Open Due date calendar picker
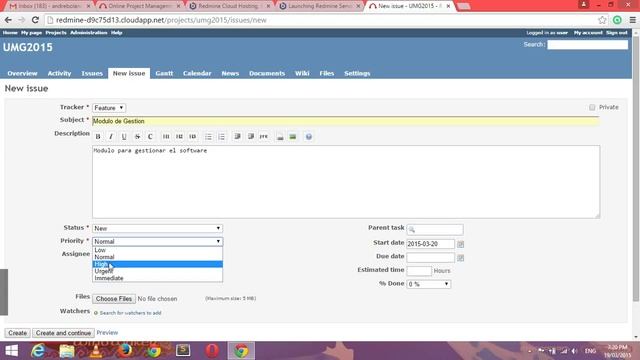This screenshot has width=640, height=360. pos(460,258)
